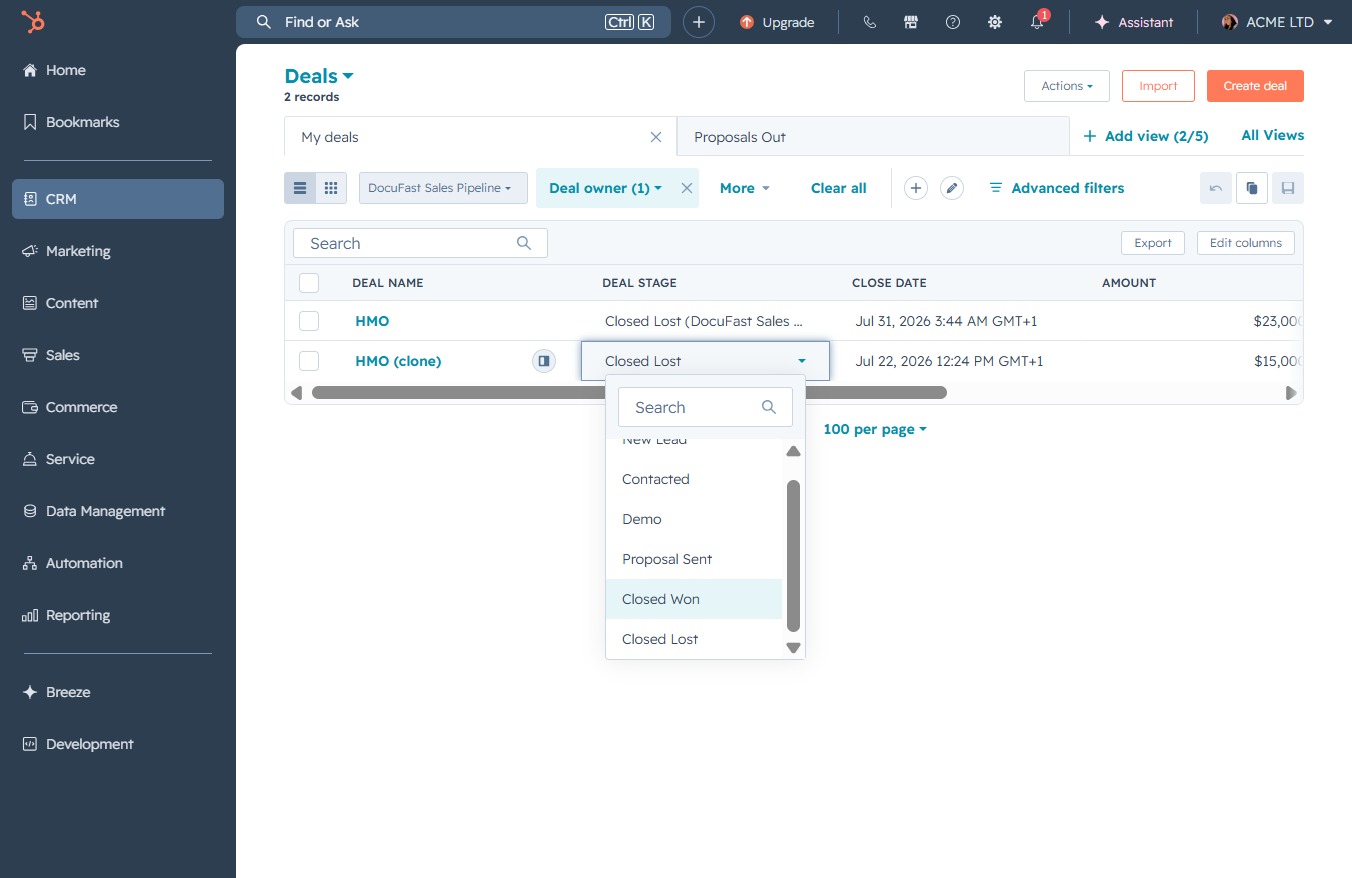The height and width of the screenshot is (878, 1352).
Task: Select Closed Lost option in list
Action: pos(694,639)
